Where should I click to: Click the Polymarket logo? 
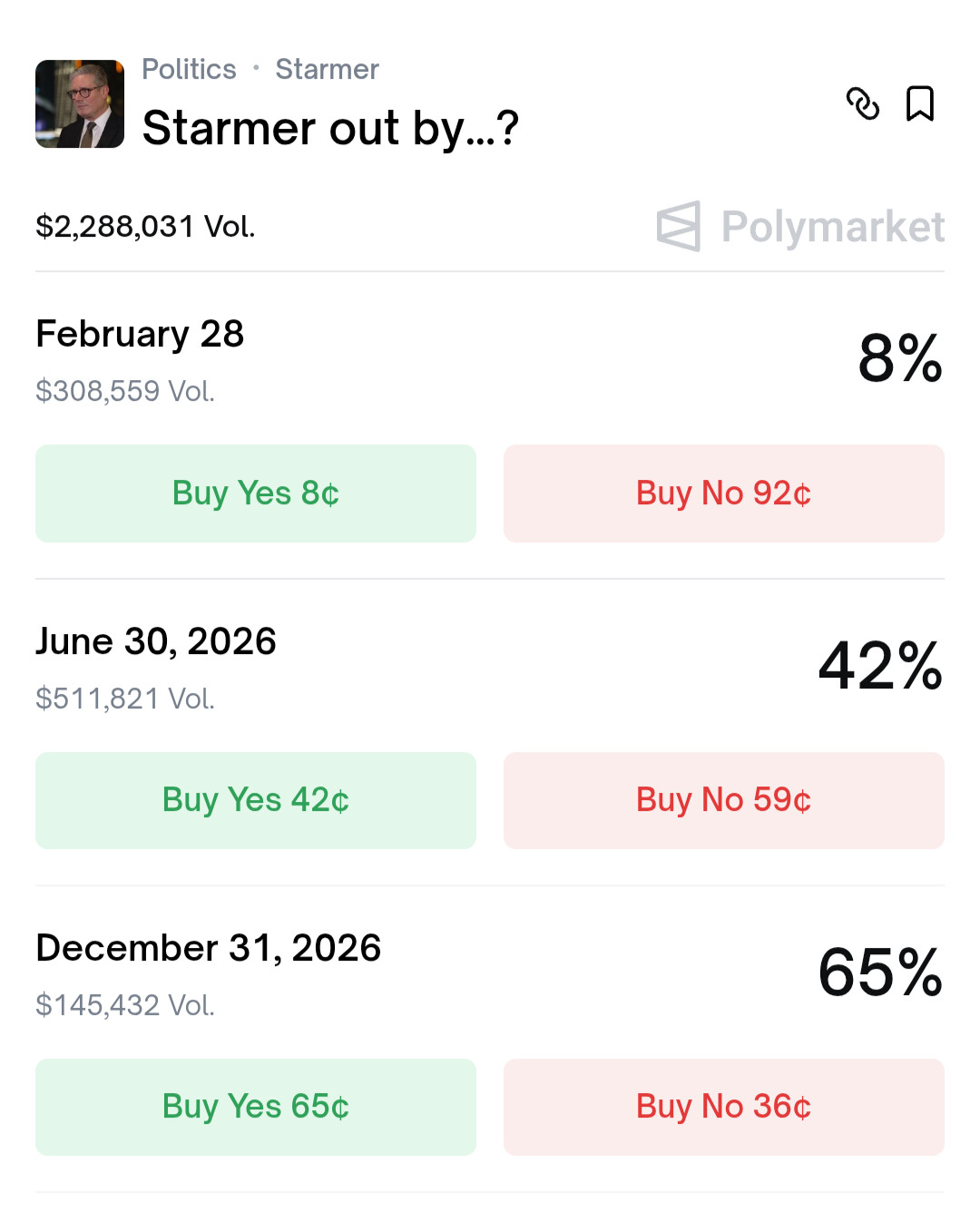(800, 226)
